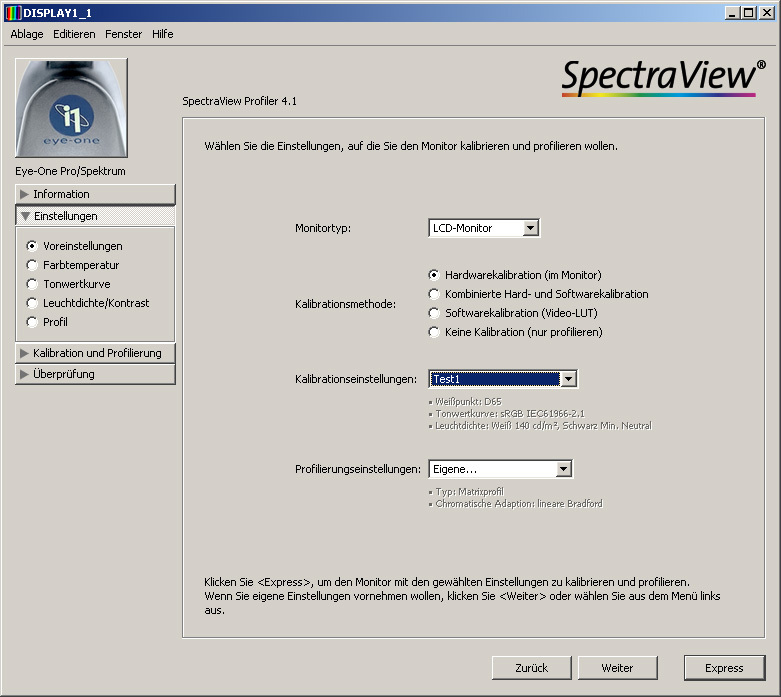
Task: Select the Profil radio option
Action: coord(47,322)
